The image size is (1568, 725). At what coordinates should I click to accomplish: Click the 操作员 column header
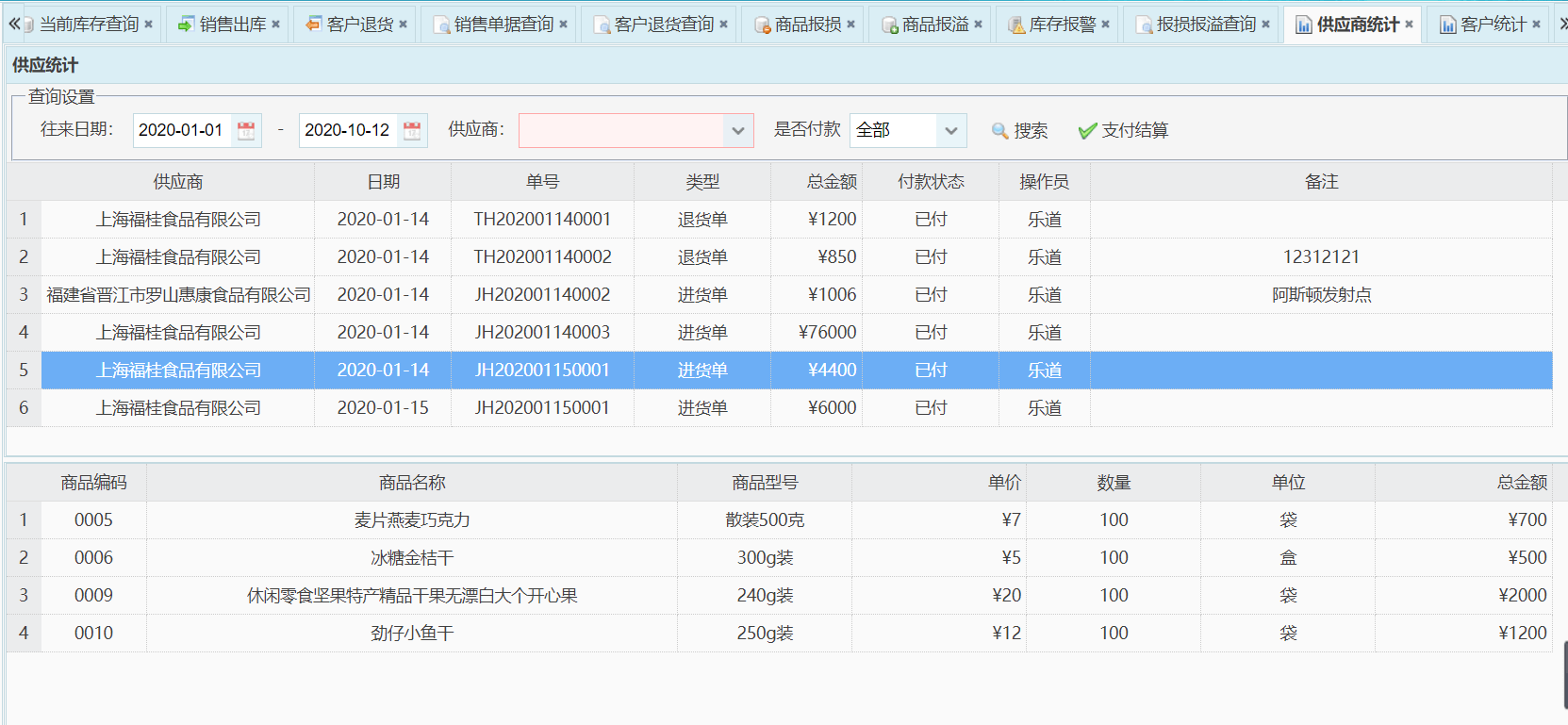(x=1045, y=182)
